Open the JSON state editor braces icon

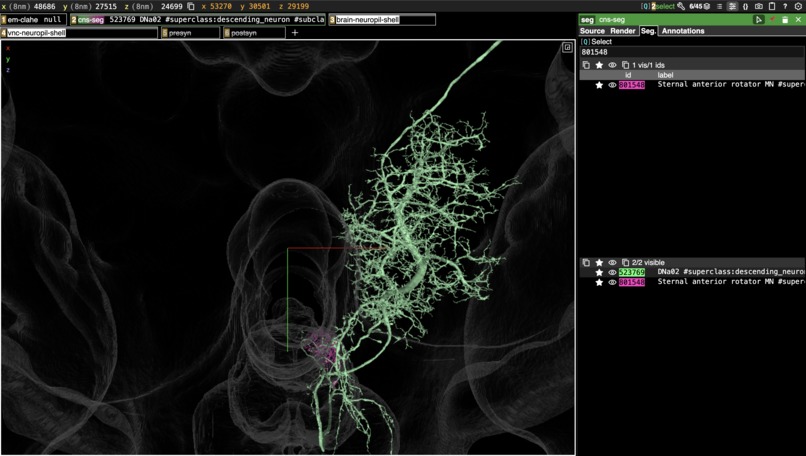pyautogui.click(x=745, y=6)
